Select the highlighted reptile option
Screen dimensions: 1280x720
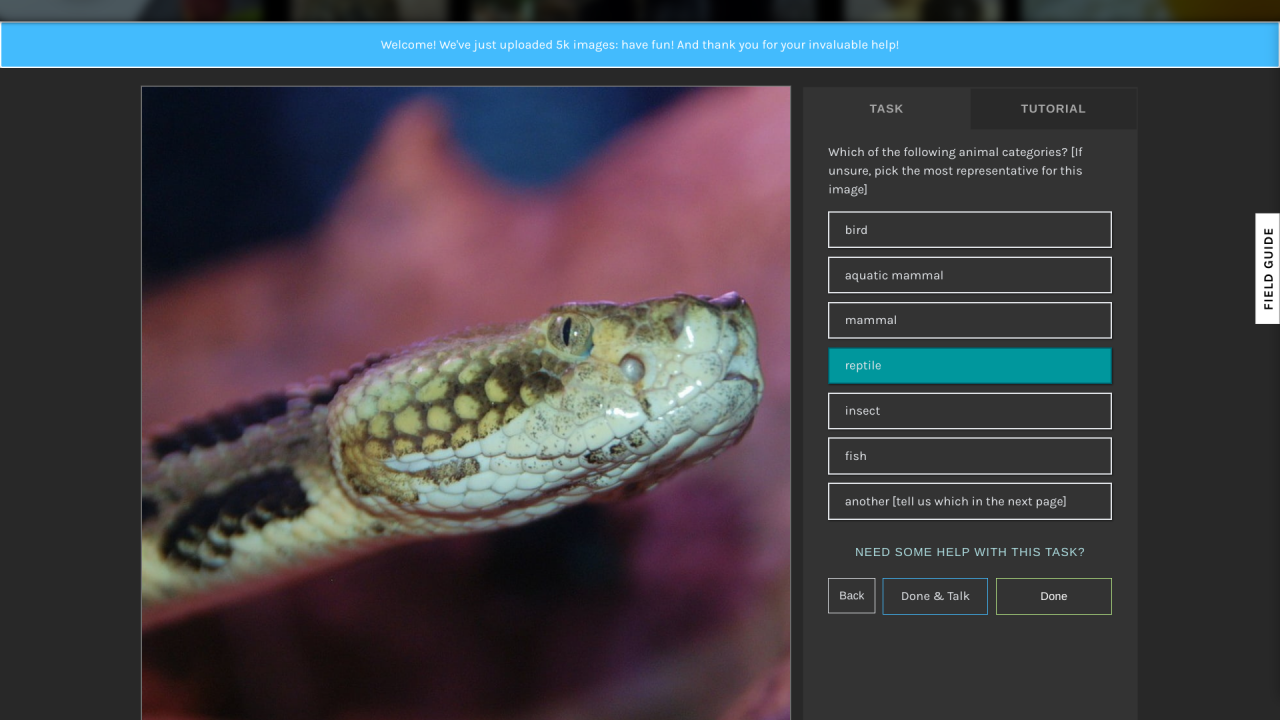(969, 366)
